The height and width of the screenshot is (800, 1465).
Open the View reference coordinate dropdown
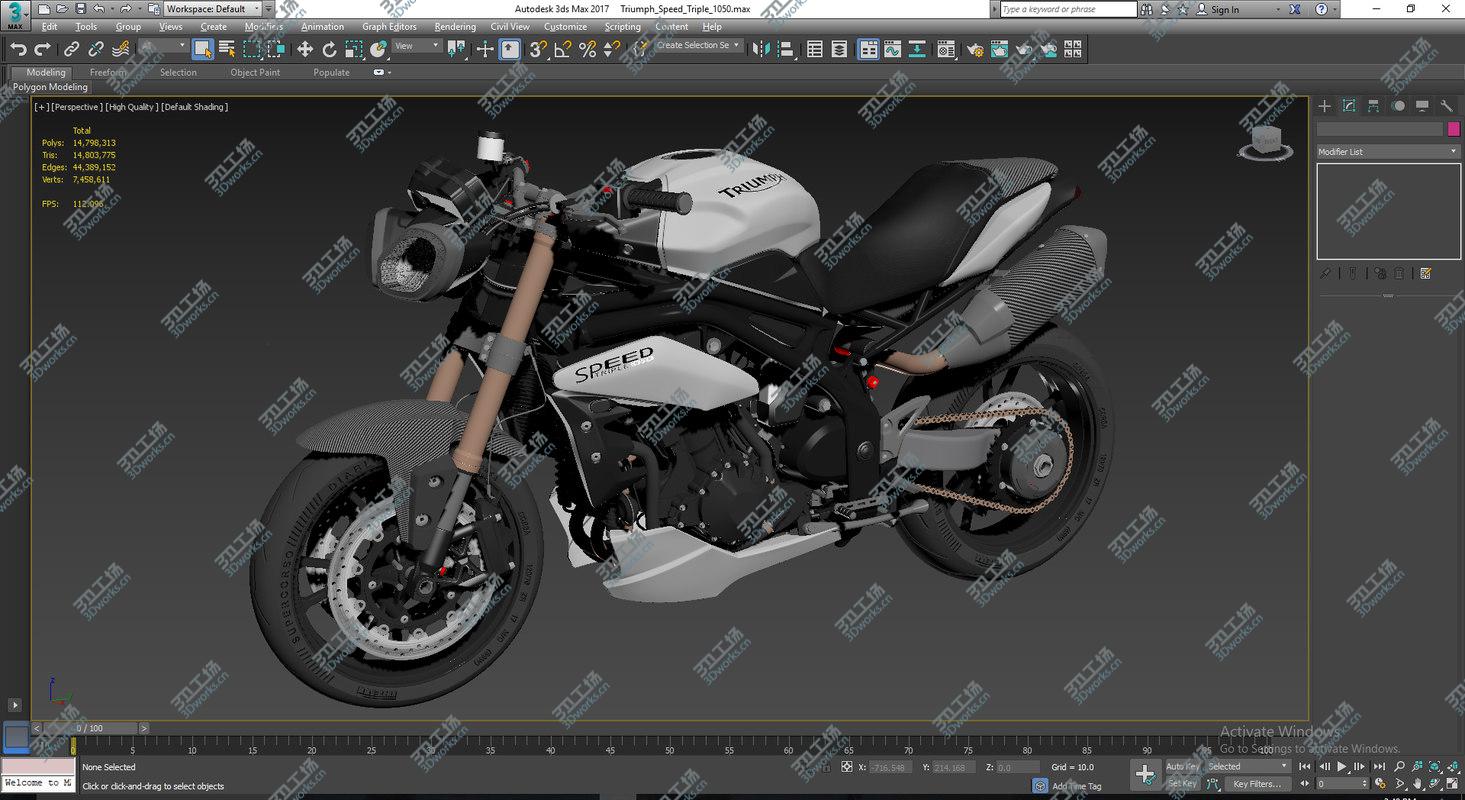(416, 46)
